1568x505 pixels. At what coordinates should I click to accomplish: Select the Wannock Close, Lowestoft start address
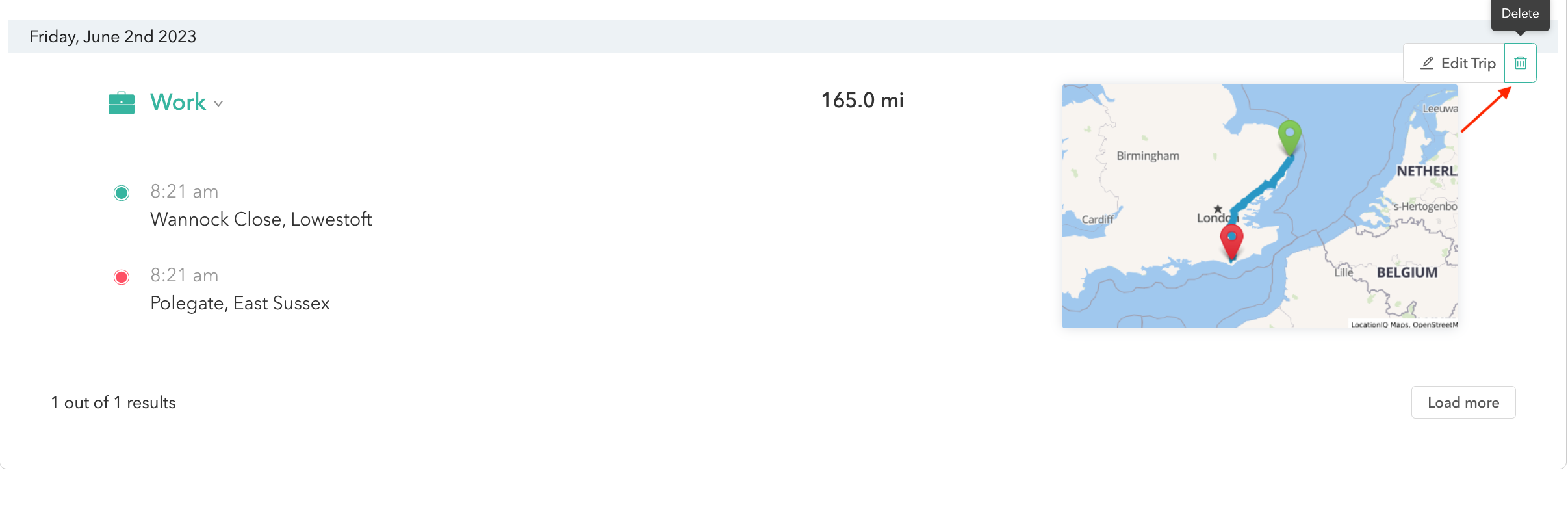(x=261, y=220)
